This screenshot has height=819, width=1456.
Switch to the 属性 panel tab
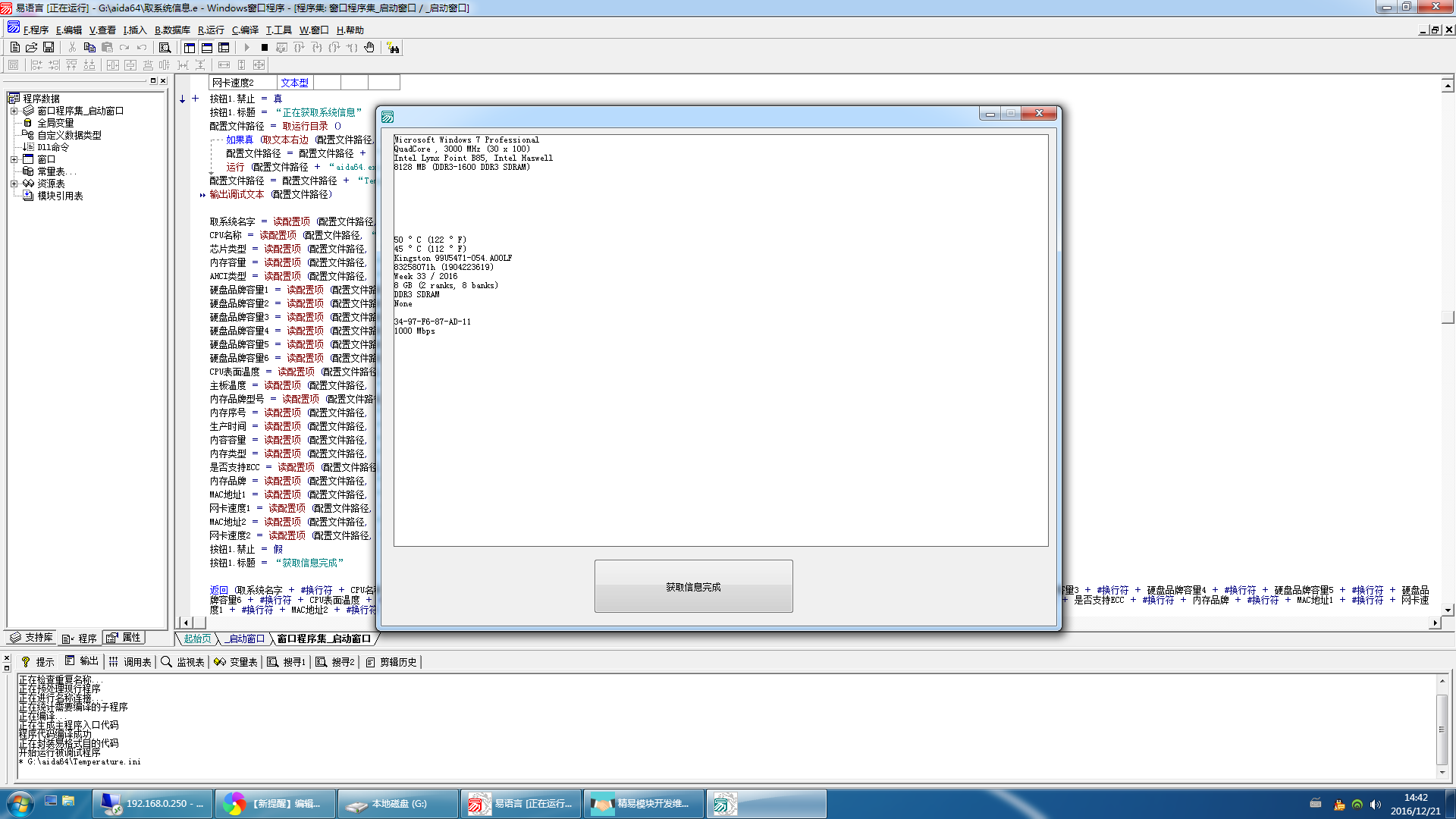click(x=124, y=638)
